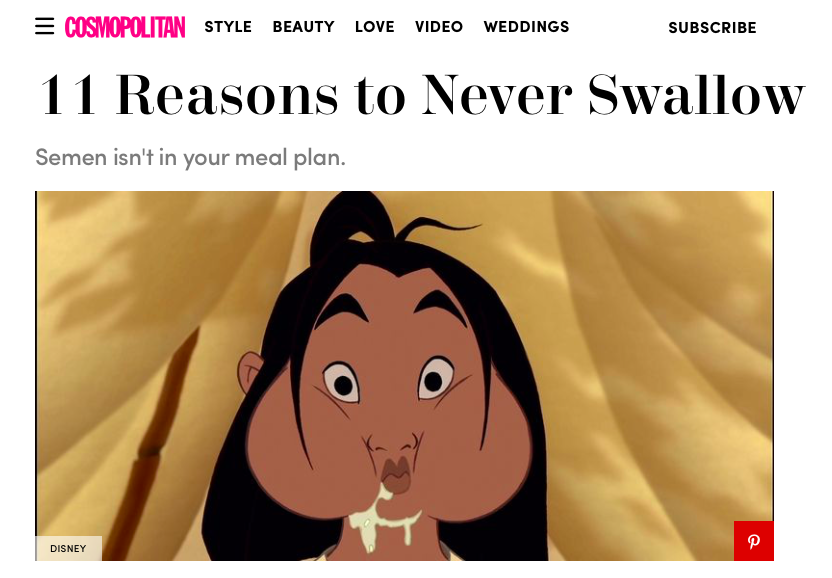Open the cartoon article image
This screenshot has height=578, width=832.
(404, 376)
